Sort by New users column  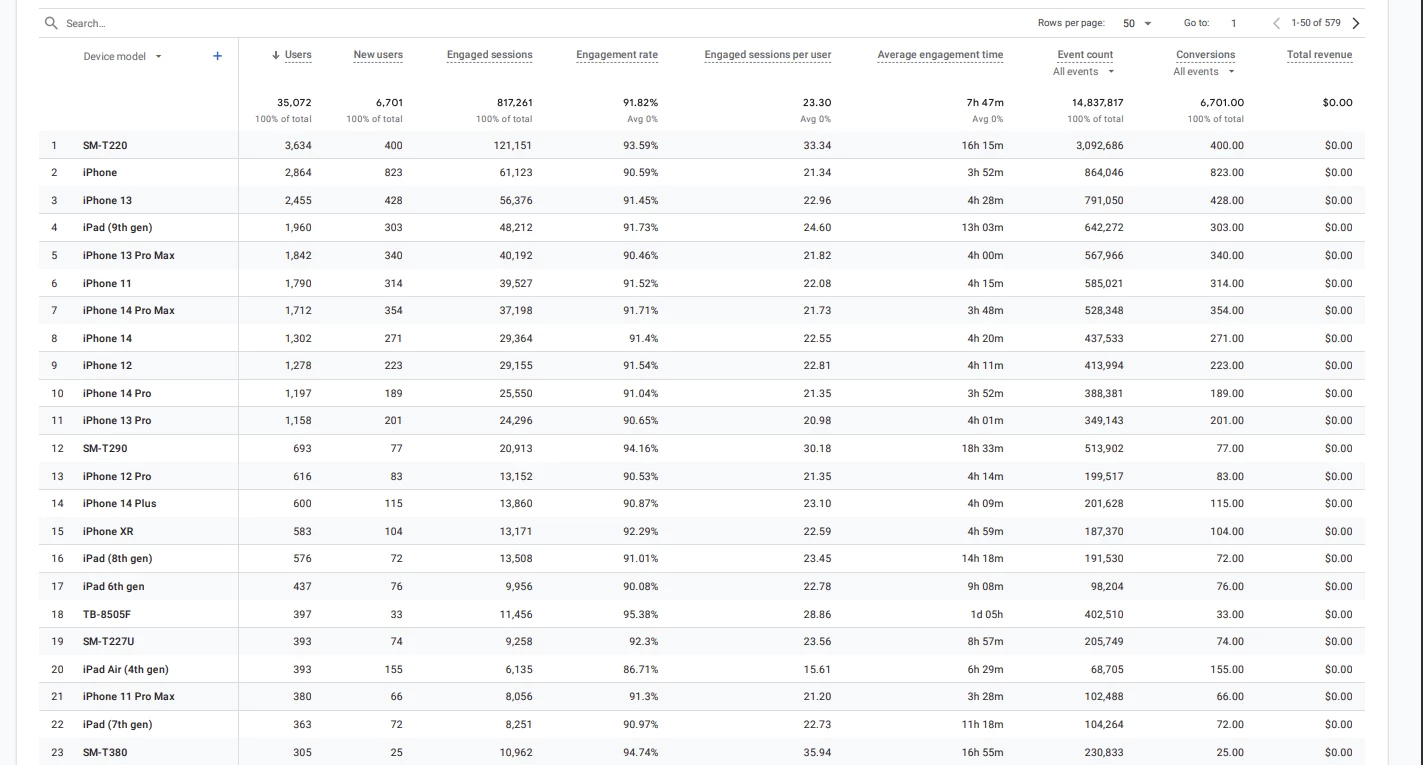coord(378,55)
